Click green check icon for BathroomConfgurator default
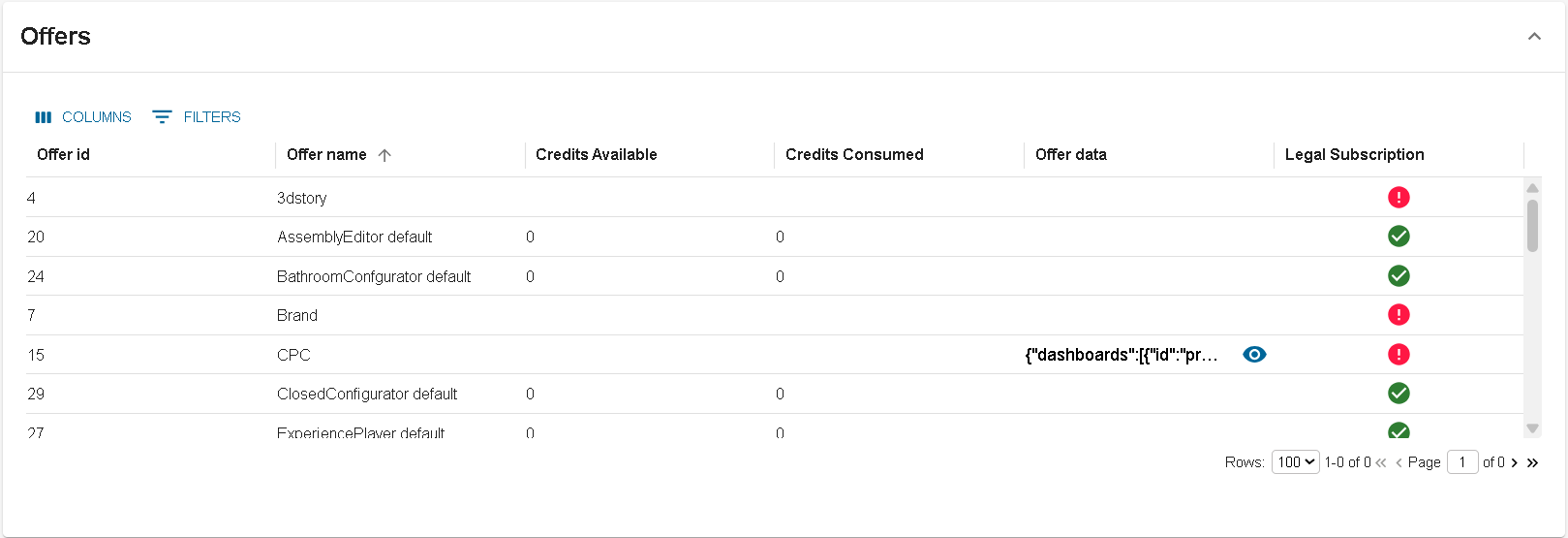The image size is (1568, 538). click(1398, 276)
